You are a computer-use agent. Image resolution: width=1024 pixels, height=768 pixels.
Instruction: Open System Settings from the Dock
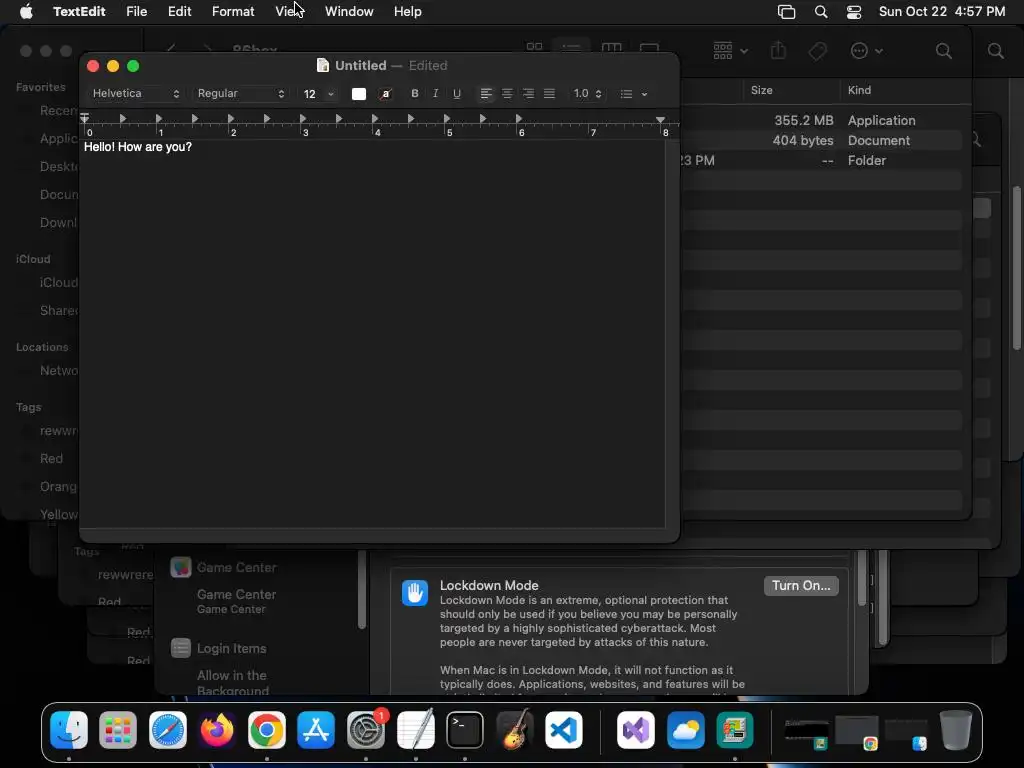click(366, 729)
